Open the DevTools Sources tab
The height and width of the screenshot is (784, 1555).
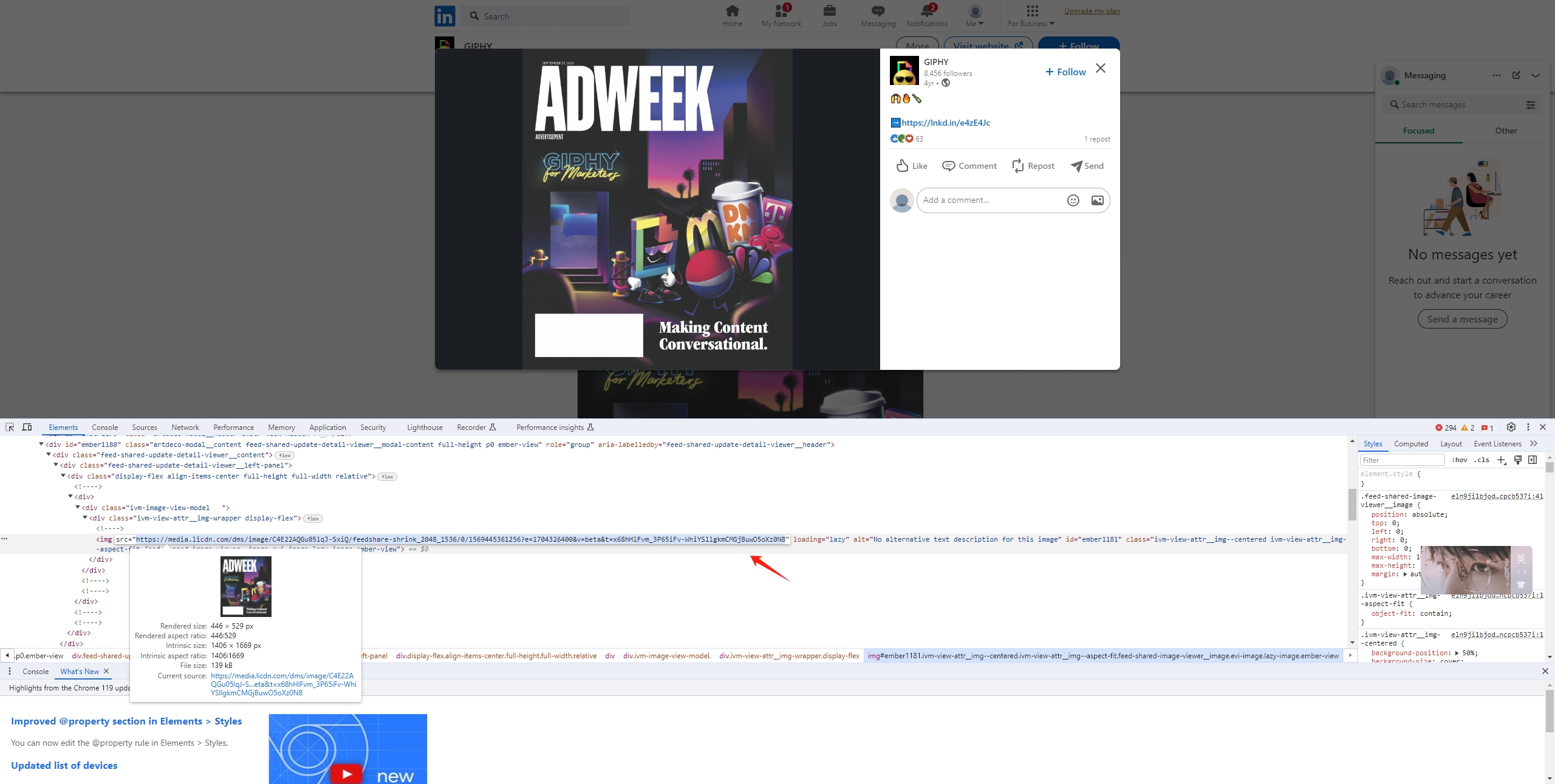(x=145, y=428)
